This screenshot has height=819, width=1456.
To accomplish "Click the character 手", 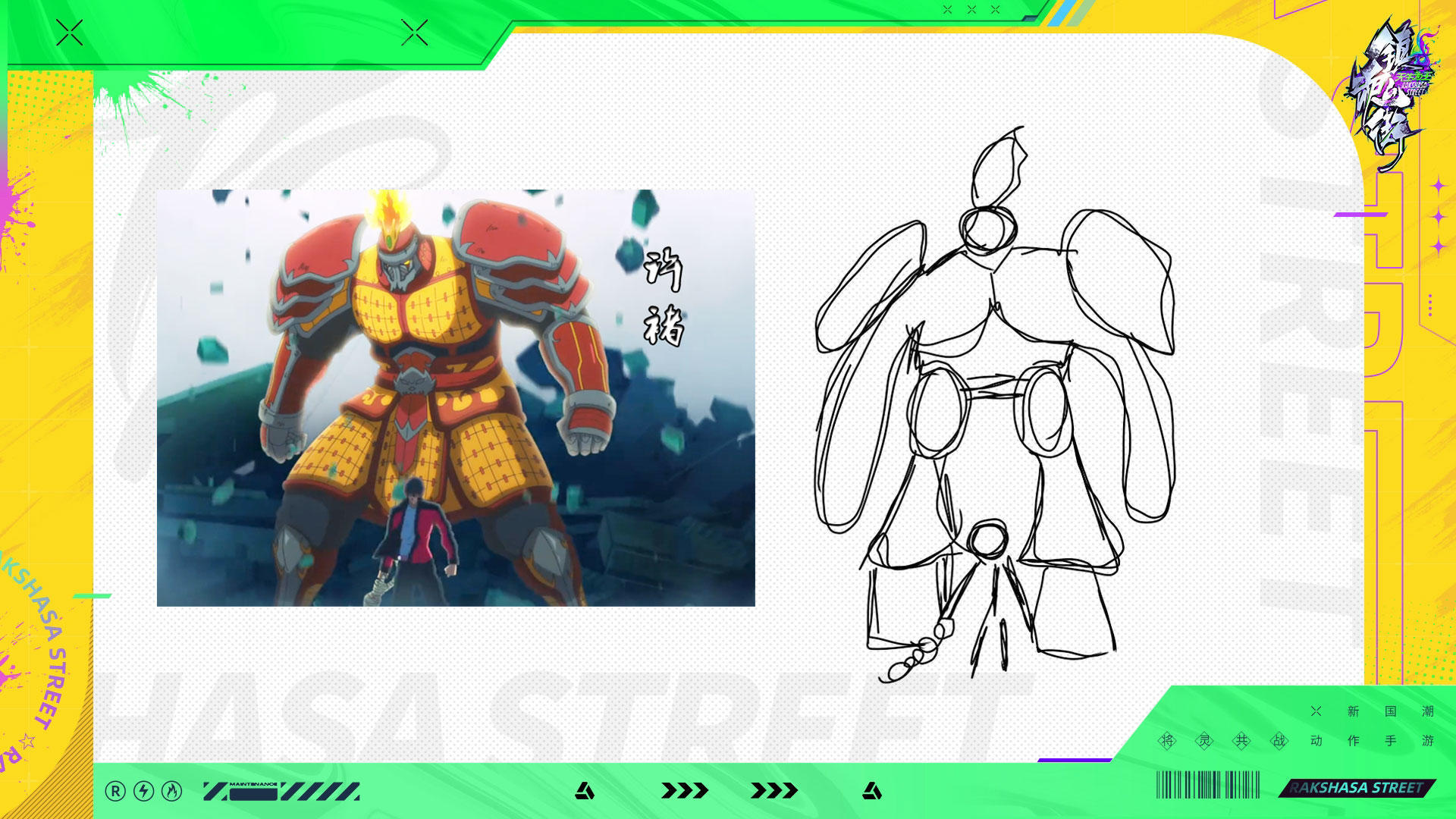I will point(1391,741).
